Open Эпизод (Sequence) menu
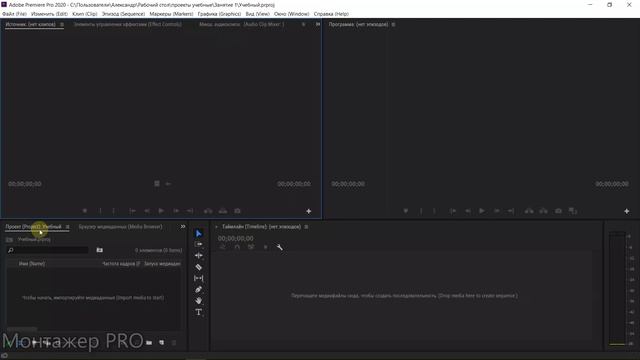 click(123, 14)
